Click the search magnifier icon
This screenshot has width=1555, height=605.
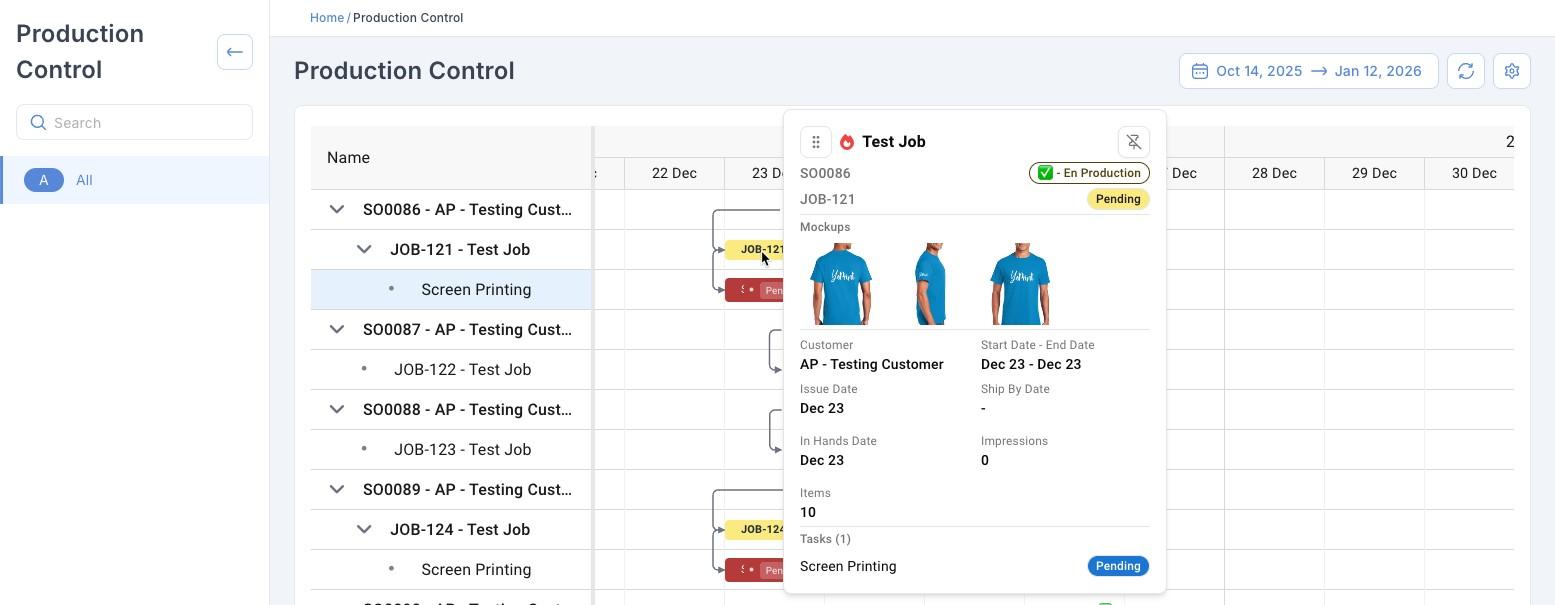pyautogui.click(x=39, y=123)
